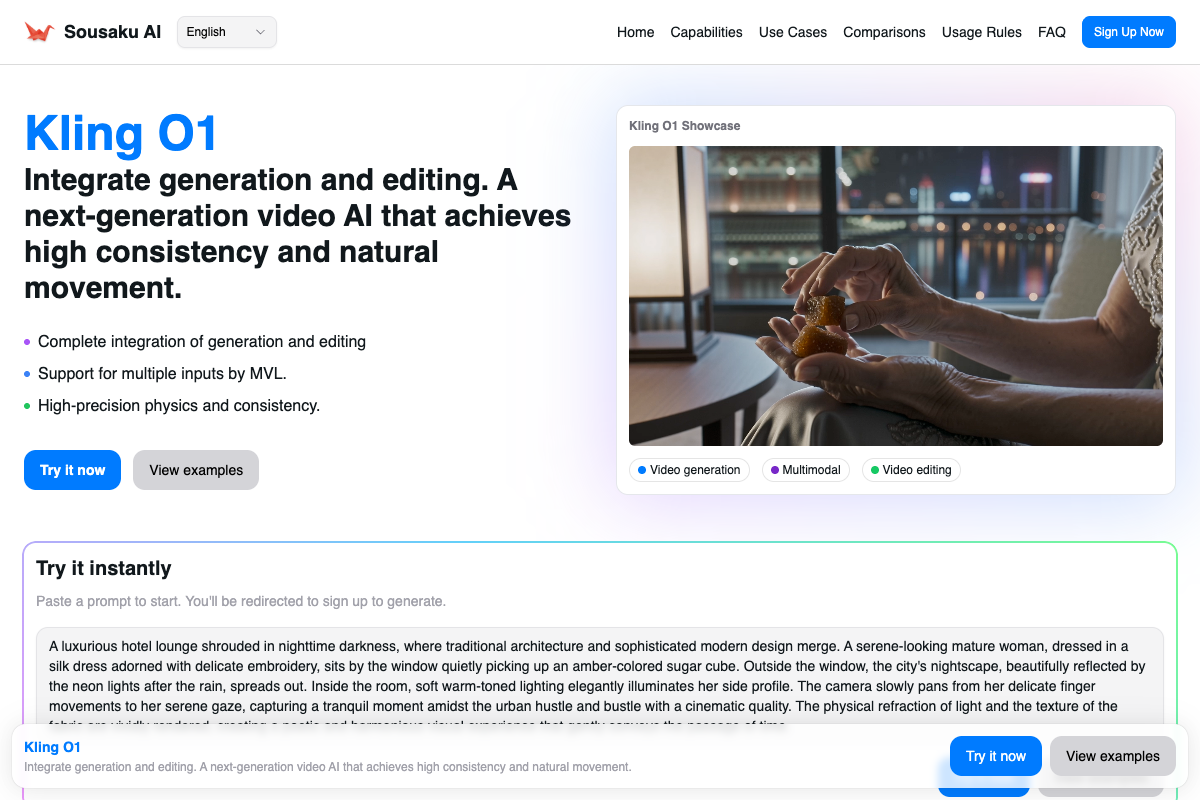
Task: Click the Sousaku AI origami bird logo
Action: coord(39,32)
